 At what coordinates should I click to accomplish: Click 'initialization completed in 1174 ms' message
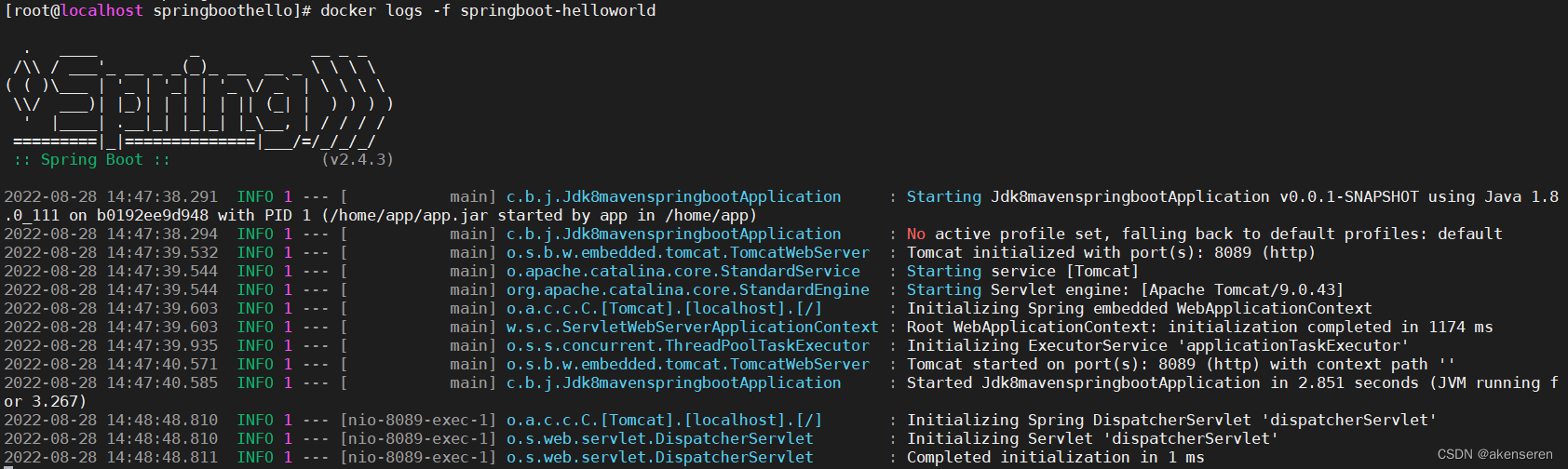1331,328
